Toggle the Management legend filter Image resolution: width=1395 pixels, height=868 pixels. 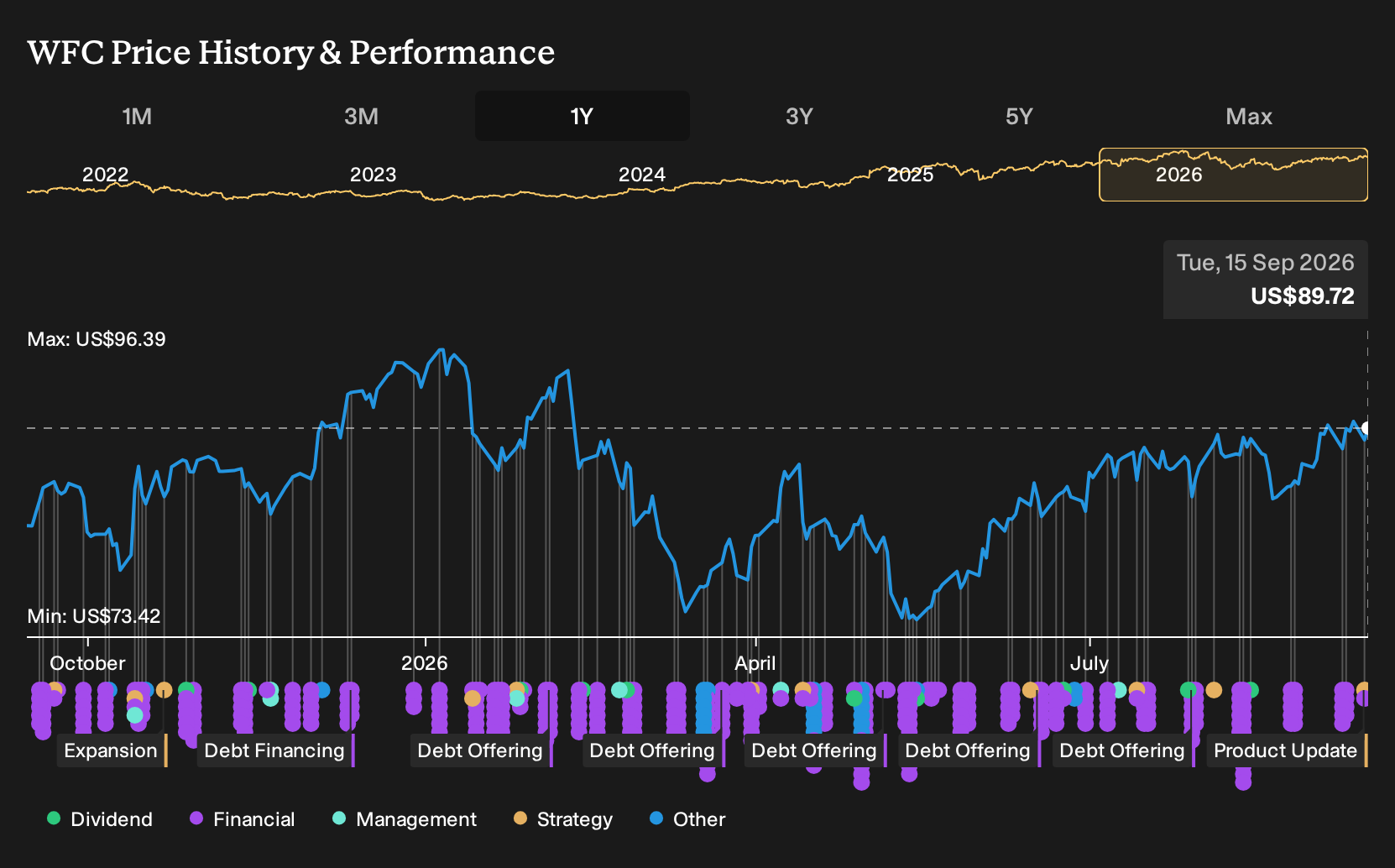405,819
